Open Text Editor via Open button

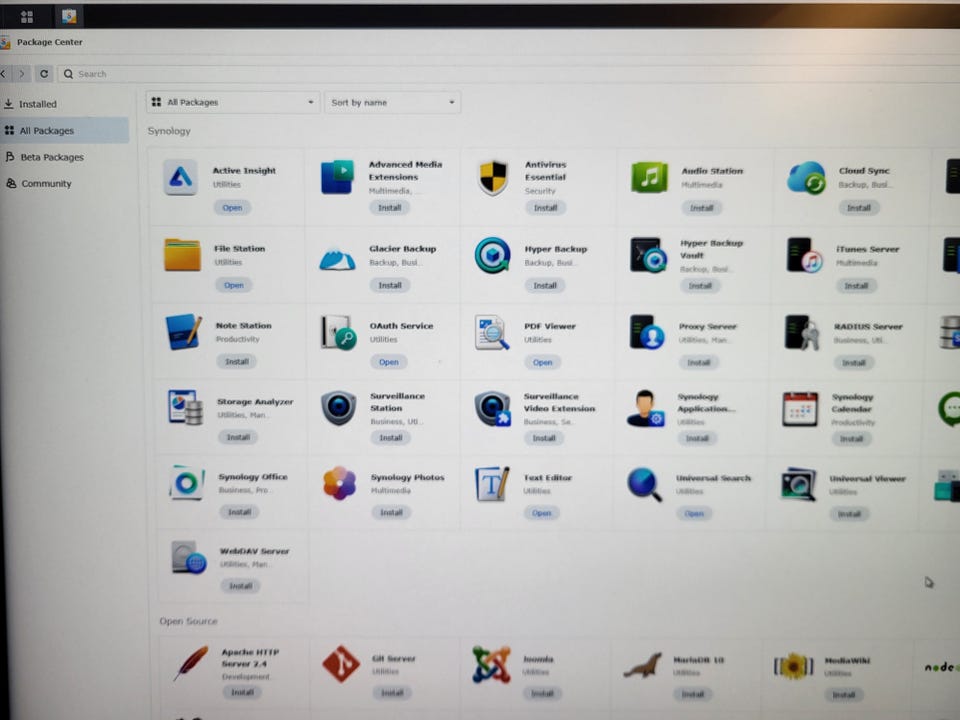click(542, 513)
